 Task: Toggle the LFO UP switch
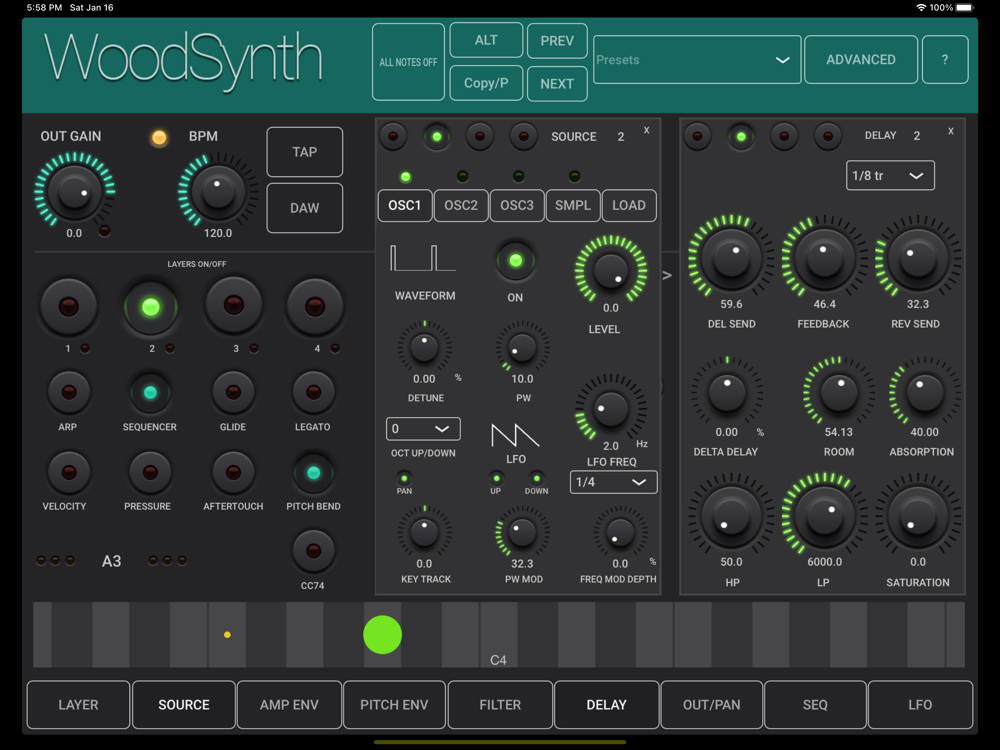click(496, 478)
